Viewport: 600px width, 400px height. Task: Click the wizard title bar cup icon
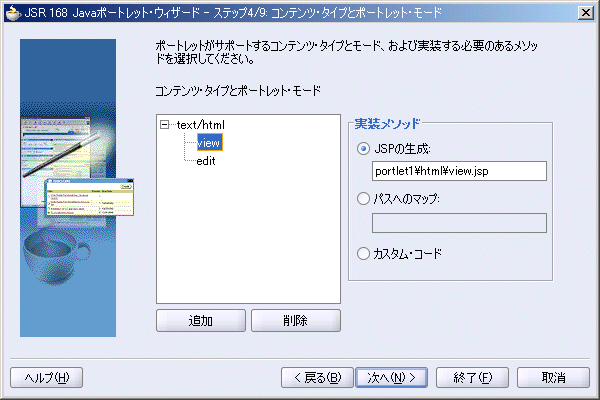(13, 13)
